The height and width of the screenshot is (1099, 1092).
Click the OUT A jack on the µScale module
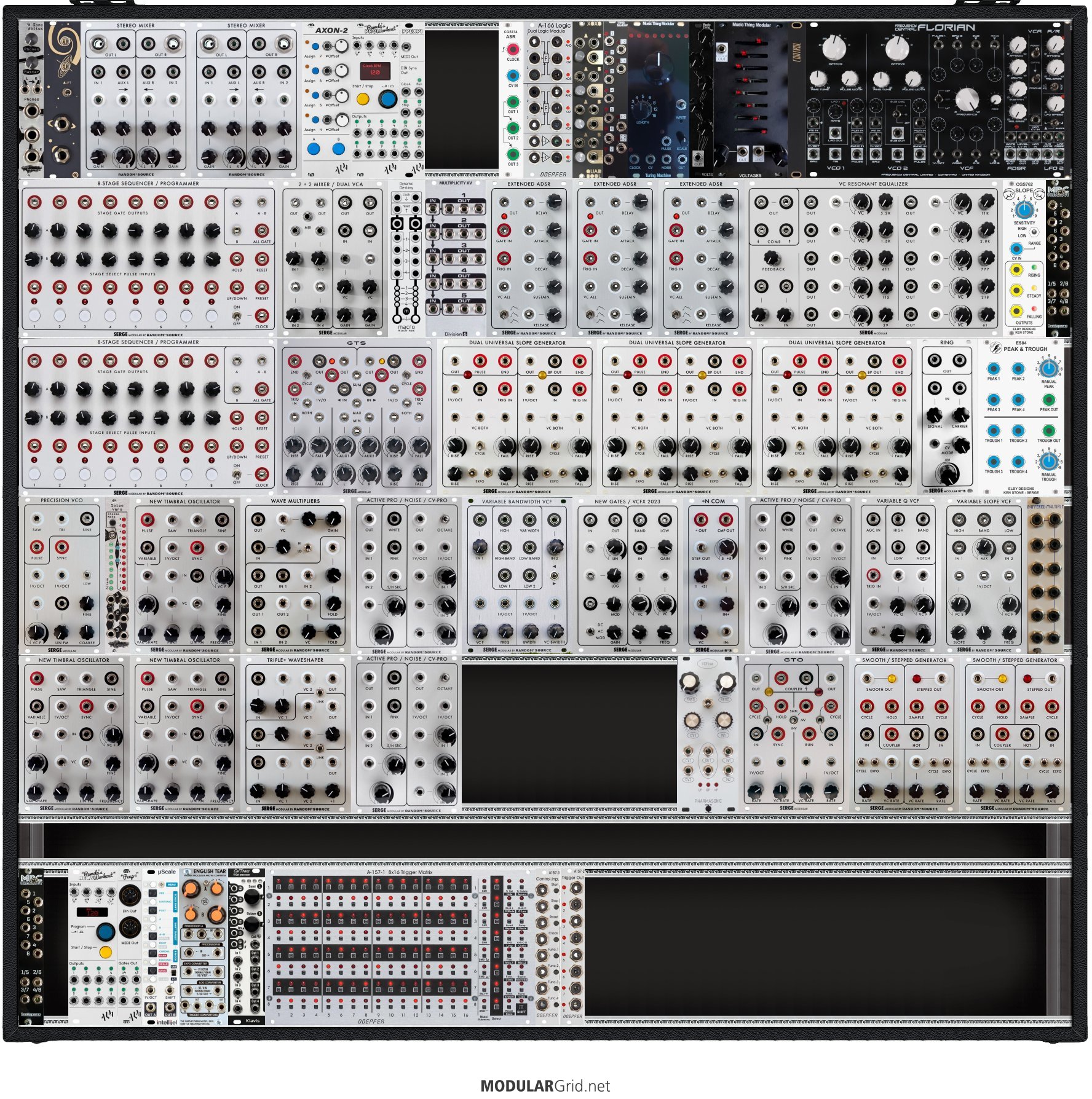pyautogui.click(x=150, y=1009)
